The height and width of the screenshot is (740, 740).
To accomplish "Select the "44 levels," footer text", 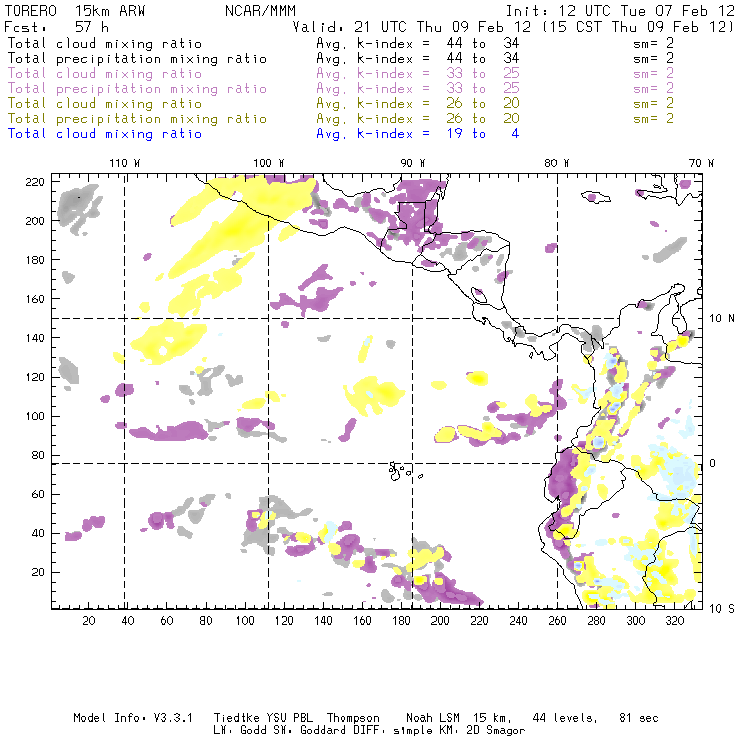I will pos(565,718).
